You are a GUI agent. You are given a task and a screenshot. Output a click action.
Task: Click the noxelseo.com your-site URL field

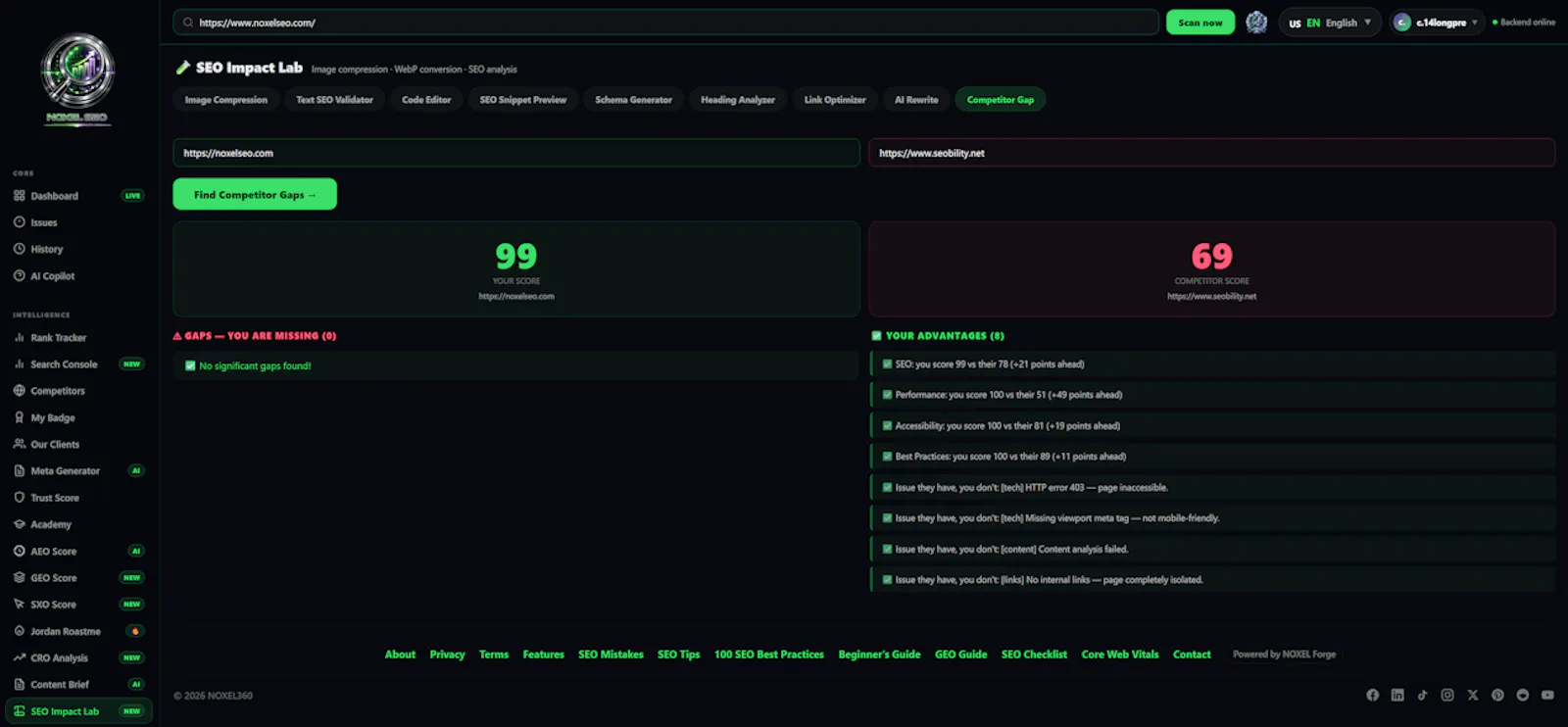(x=516, y=153)
